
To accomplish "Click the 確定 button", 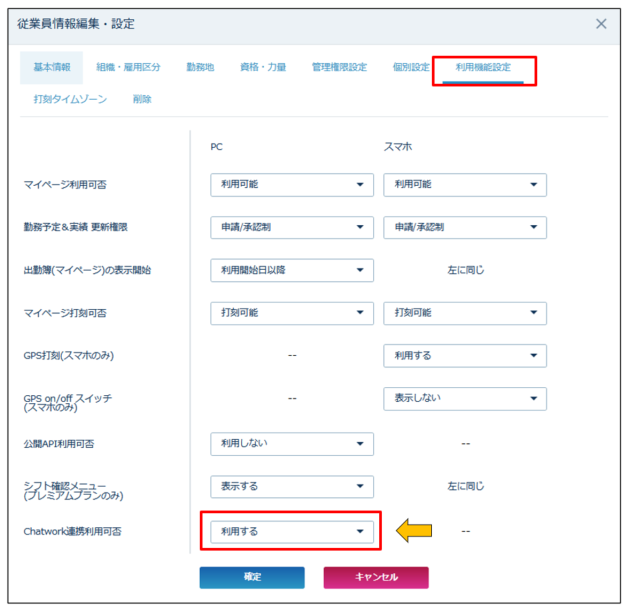I will tap(252, 577).
